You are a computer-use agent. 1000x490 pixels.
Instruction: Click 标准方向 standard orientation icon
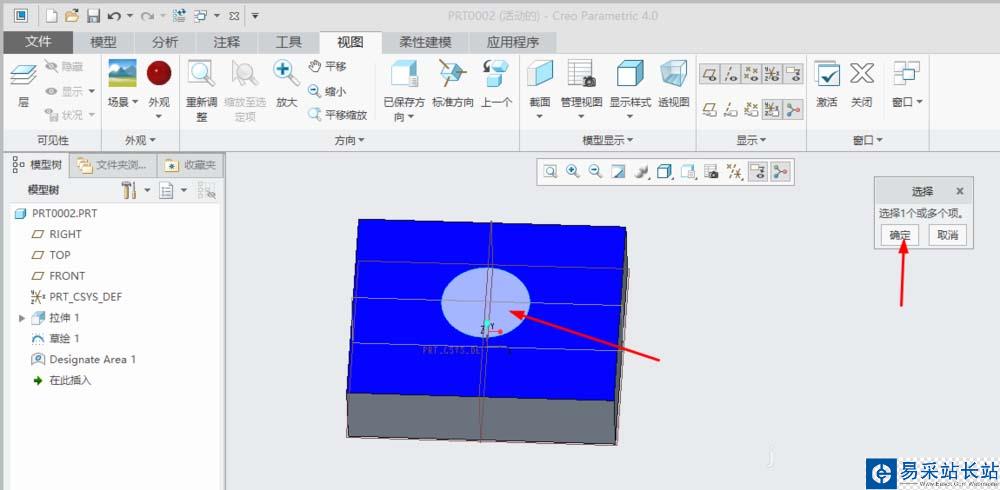pos(453,73)
